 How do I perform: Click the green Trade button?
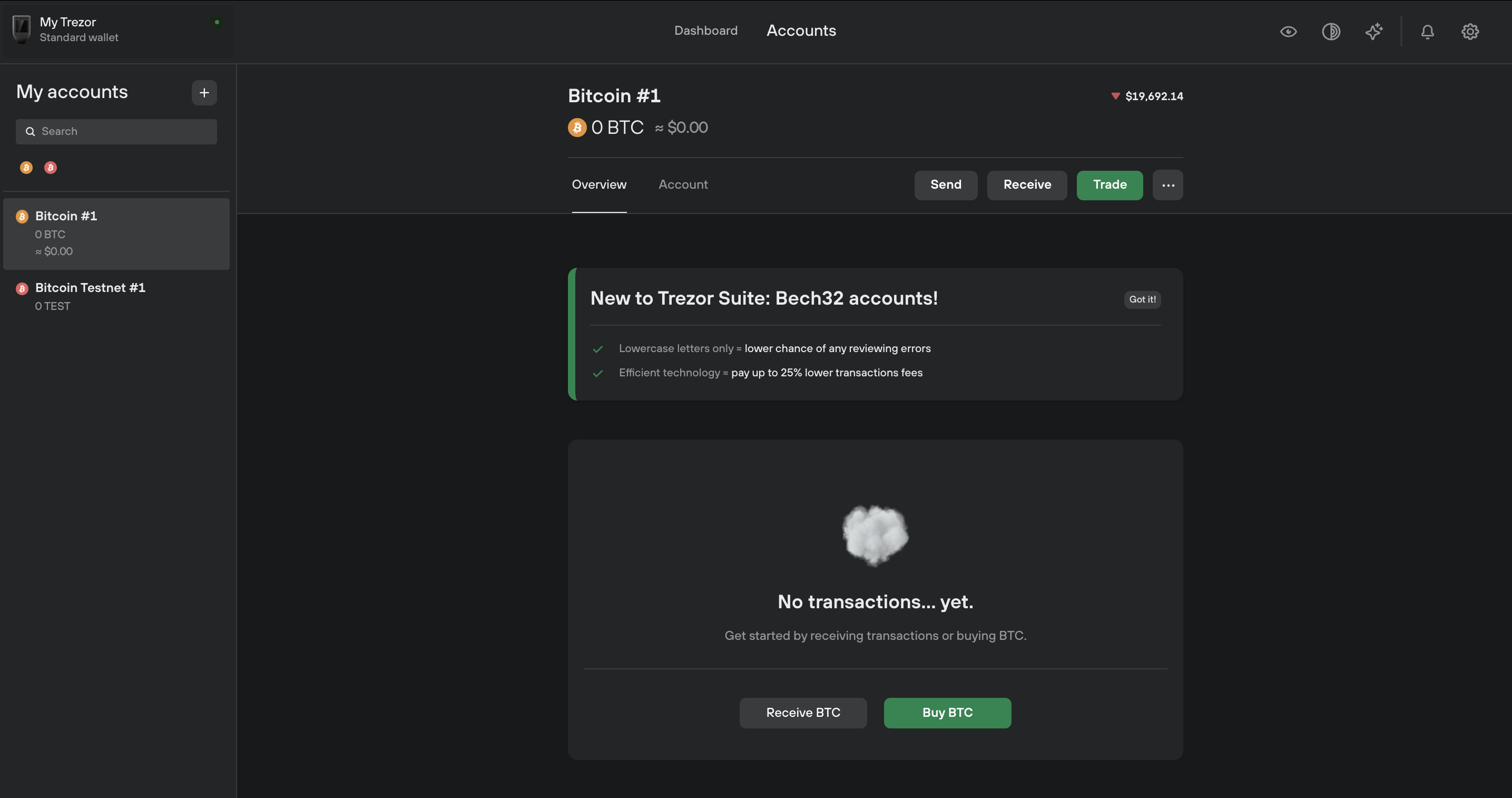(x=1110, y=186)
